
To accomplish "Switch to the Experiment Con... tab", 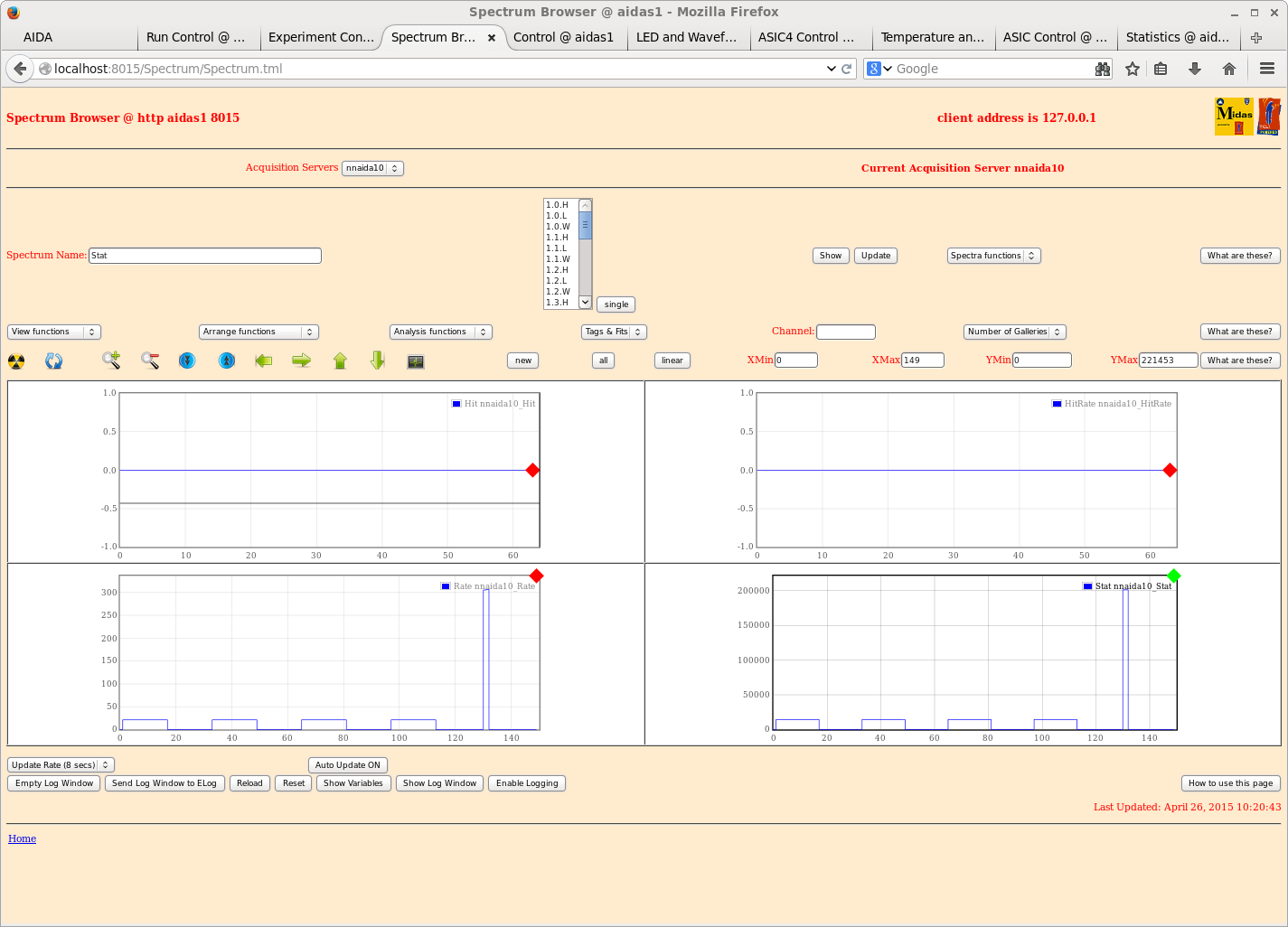I will pyautogui.click(x=321, y=37).
